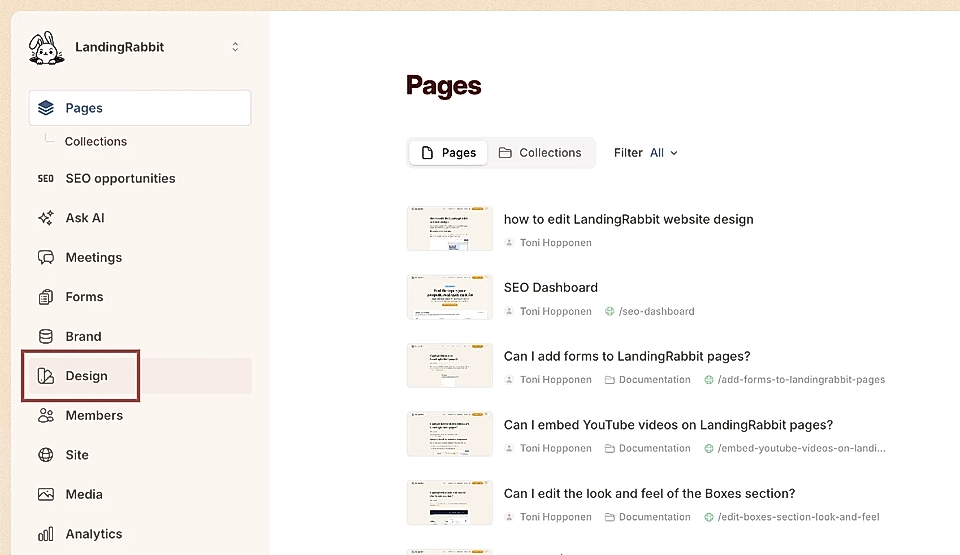Click the SEO opportunities icon

pyautogui.click(x=45, y=178)
